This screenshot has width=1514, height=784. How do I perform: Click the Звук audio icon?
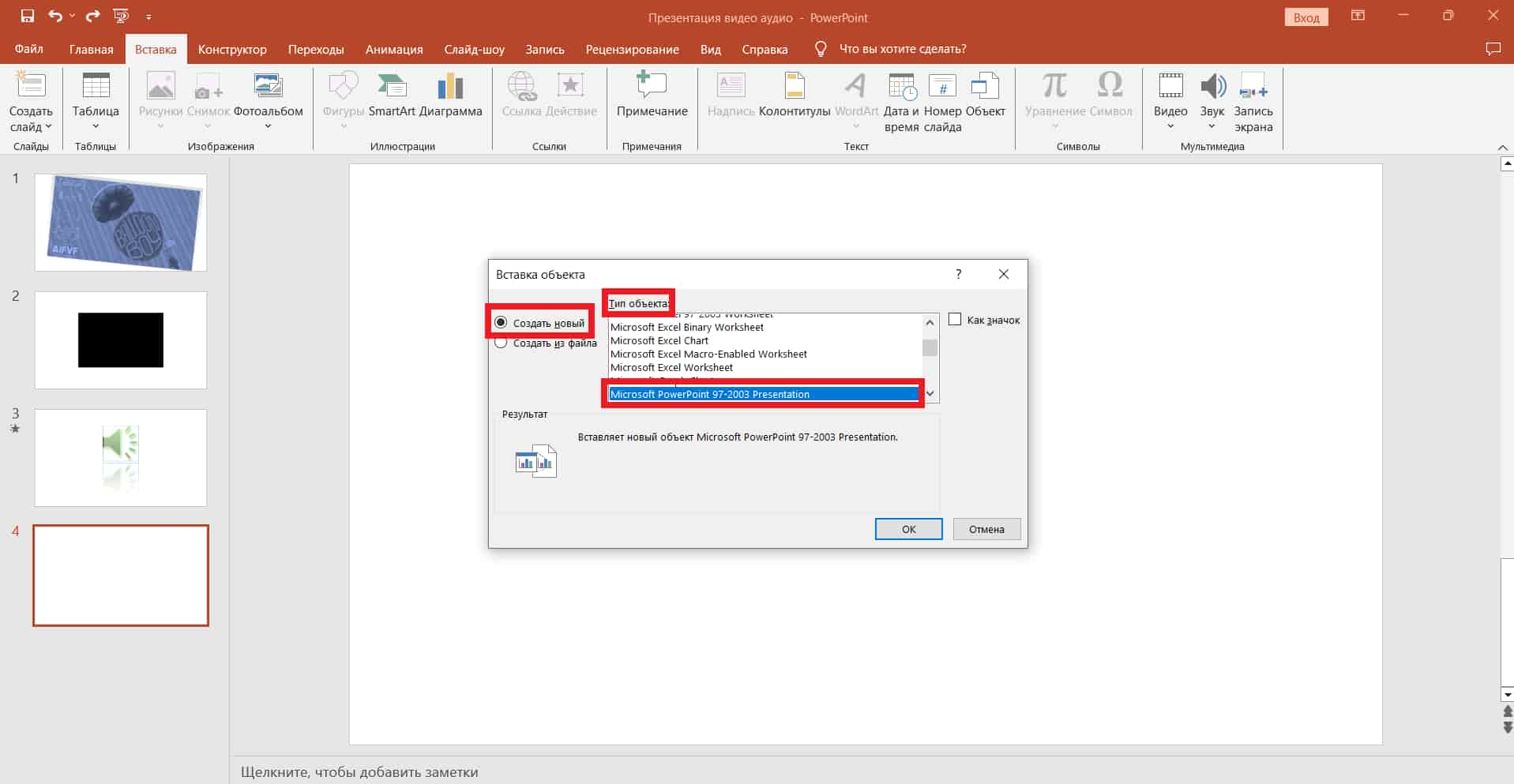pyautogui.click(x=1212, y=85)
